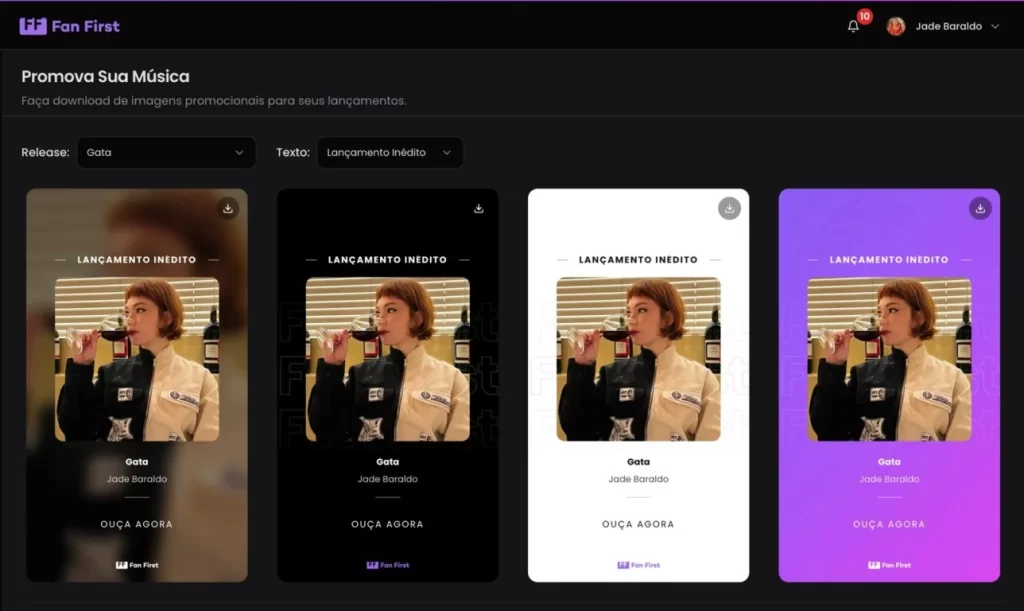Viewport: 1024px width, 611px height.
Task: Expand the user menu chevron
Action: pos(995,27)
